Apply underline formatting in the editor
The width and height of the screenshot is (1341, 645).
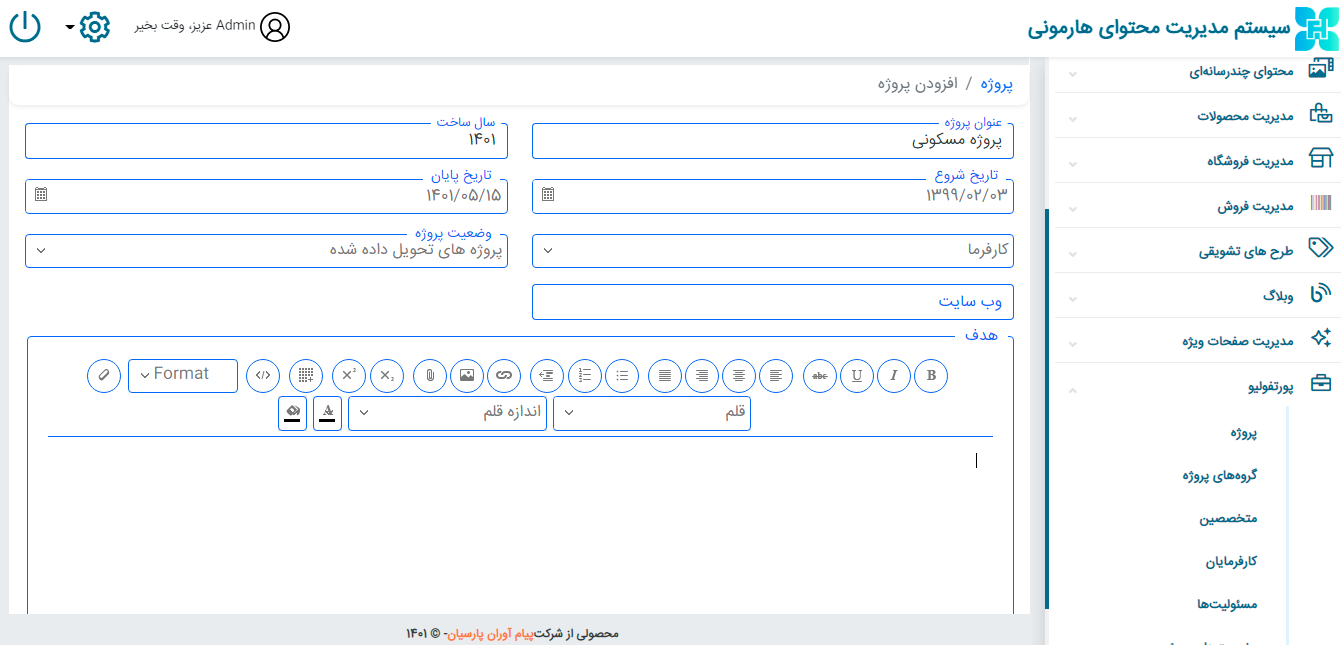click(857, 375)
